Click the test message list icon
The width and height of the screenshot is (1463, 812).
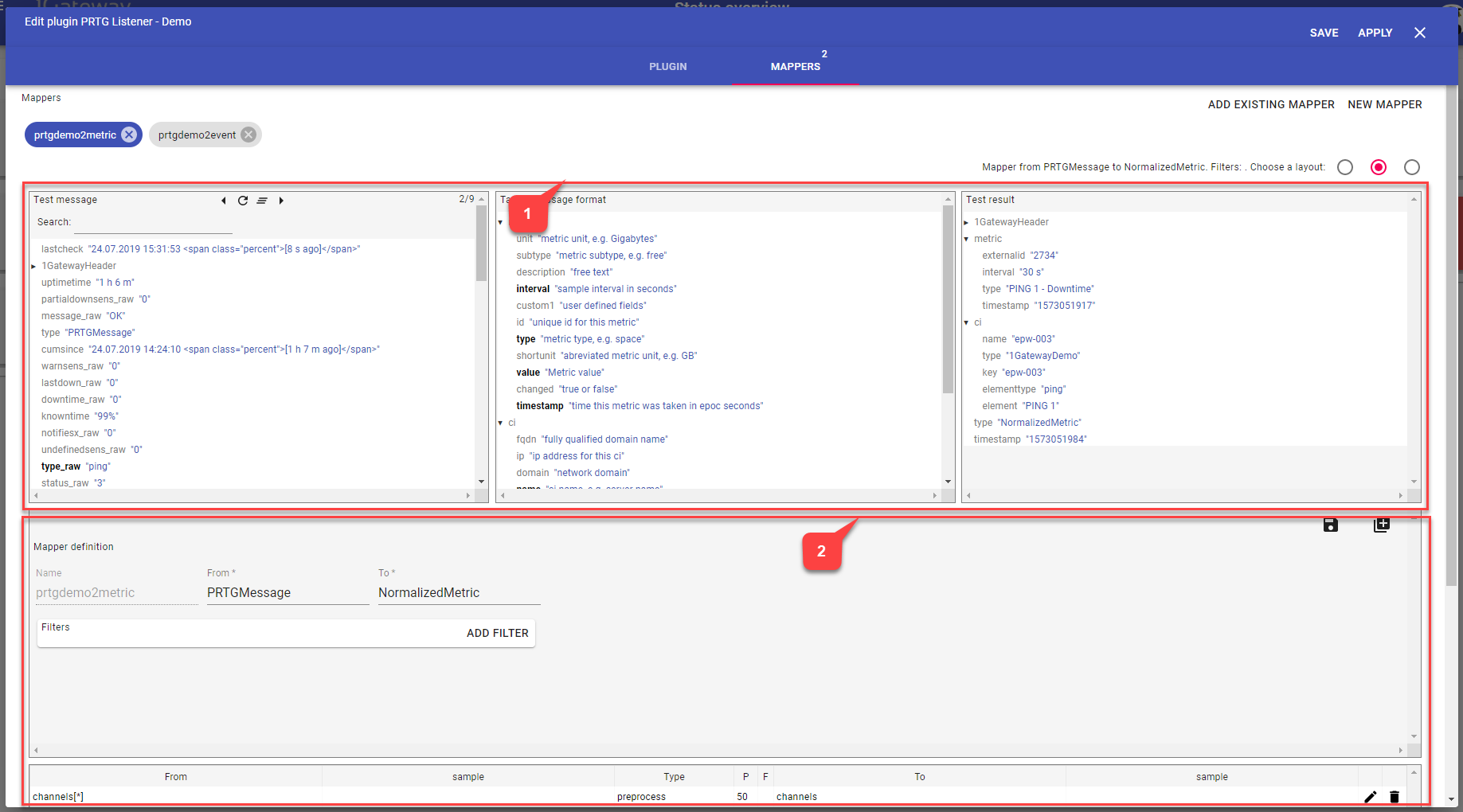pyautogui.click(x=262, y=201)
